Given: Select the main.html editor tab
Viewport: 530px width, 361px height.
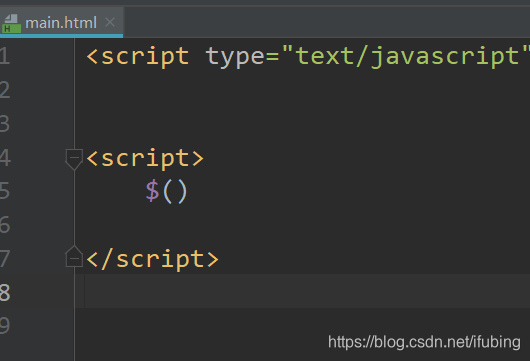Looking at the screenshot, I should coord(61,23).
